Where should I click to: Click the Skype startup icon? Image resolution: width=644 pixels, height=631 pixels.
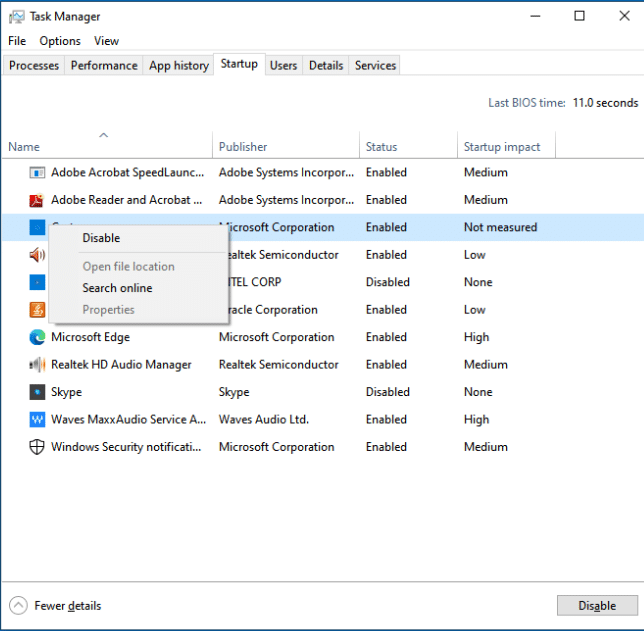[37, 392]
